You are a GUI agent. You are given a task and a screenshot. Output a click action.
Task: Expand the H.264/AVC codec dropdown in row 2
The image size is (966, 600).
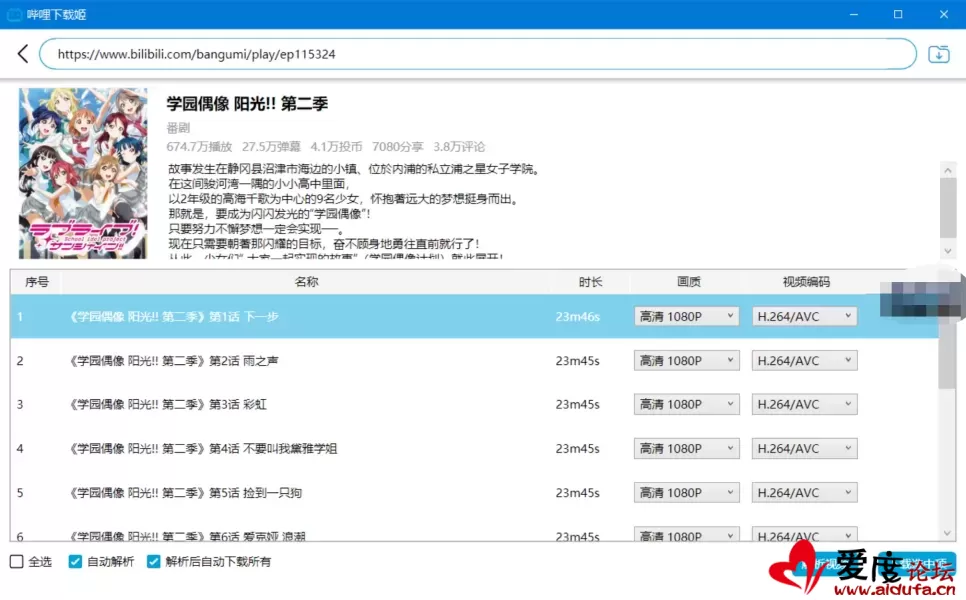click(804, 360)
